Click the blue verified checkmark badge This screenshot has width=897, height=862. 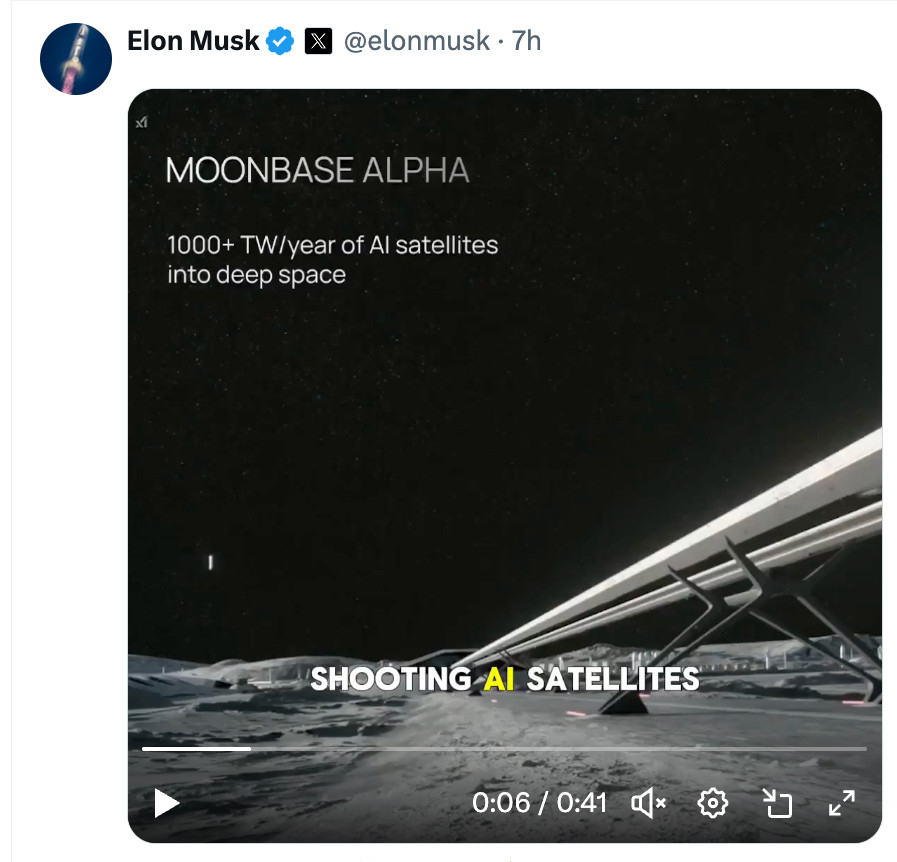[x=280, y=41]
